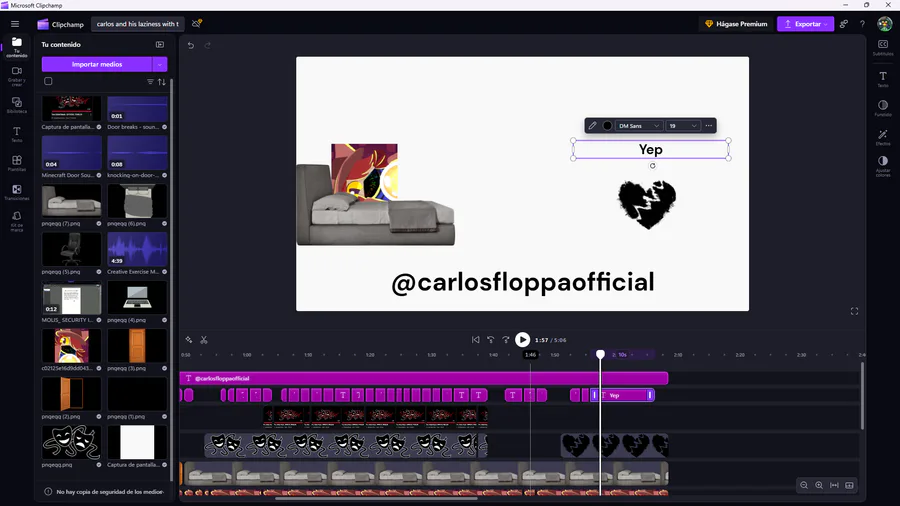Open Tu contenido sidebar tab
This screenshot has width=900, height=506.
point(17,46)
